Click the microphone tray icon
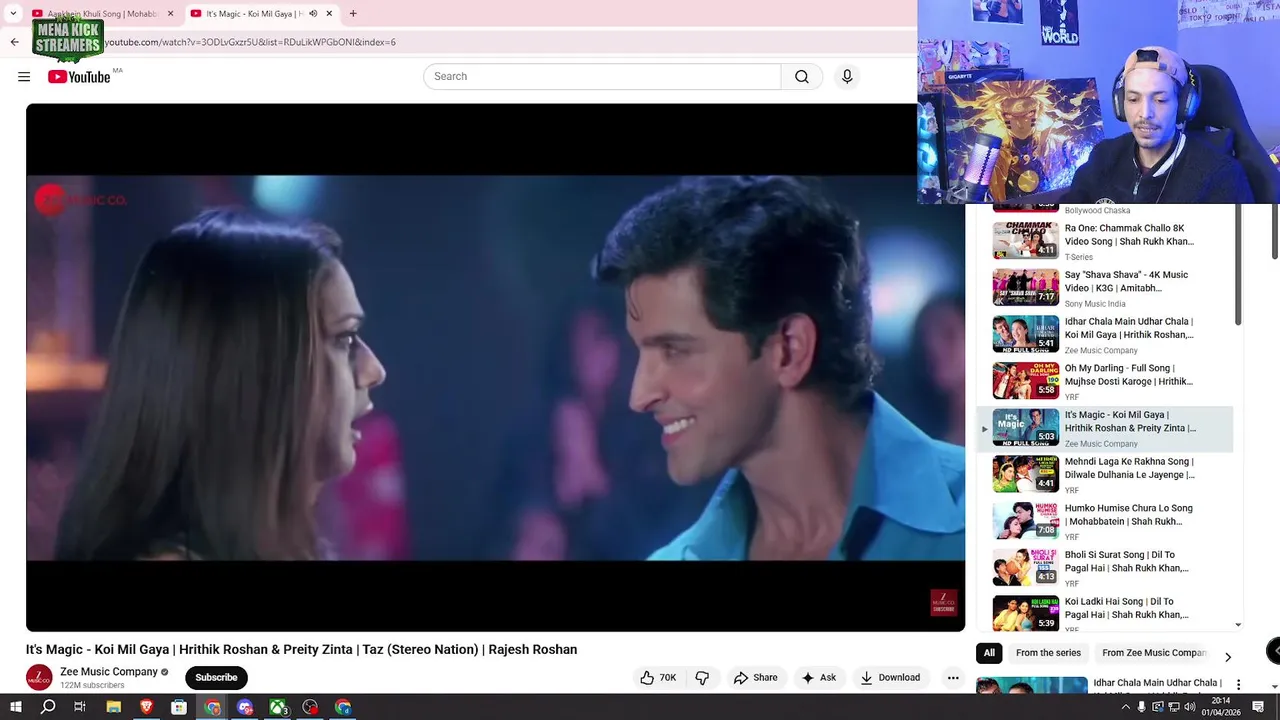Screen dimensions: 1280x720 [x=1141, y=707]
